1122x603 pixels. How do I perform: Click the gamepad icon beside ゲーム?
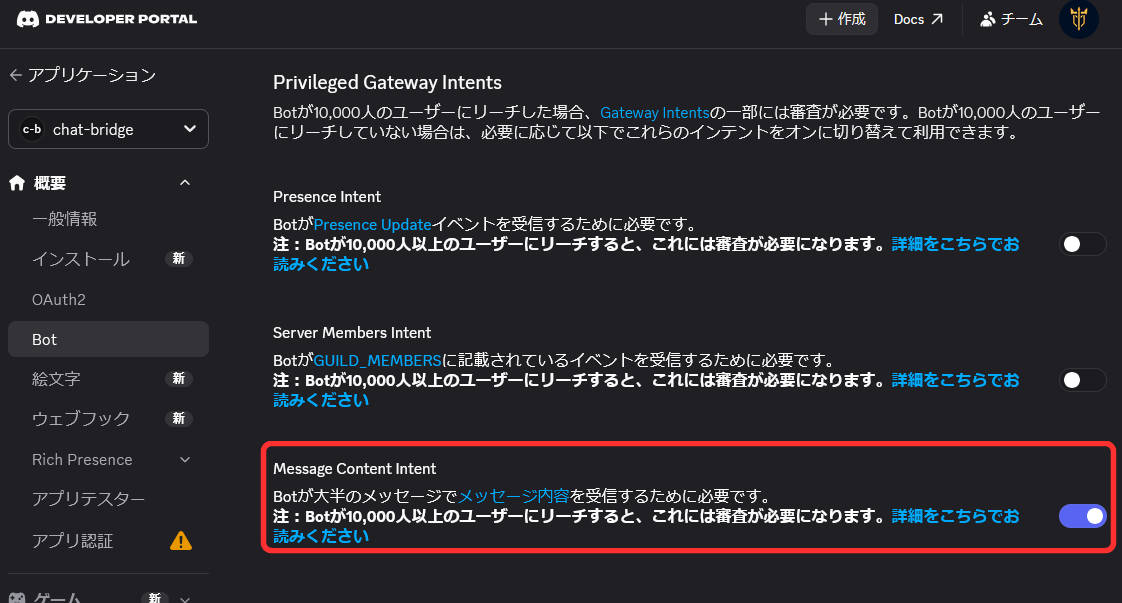(17, 597)
